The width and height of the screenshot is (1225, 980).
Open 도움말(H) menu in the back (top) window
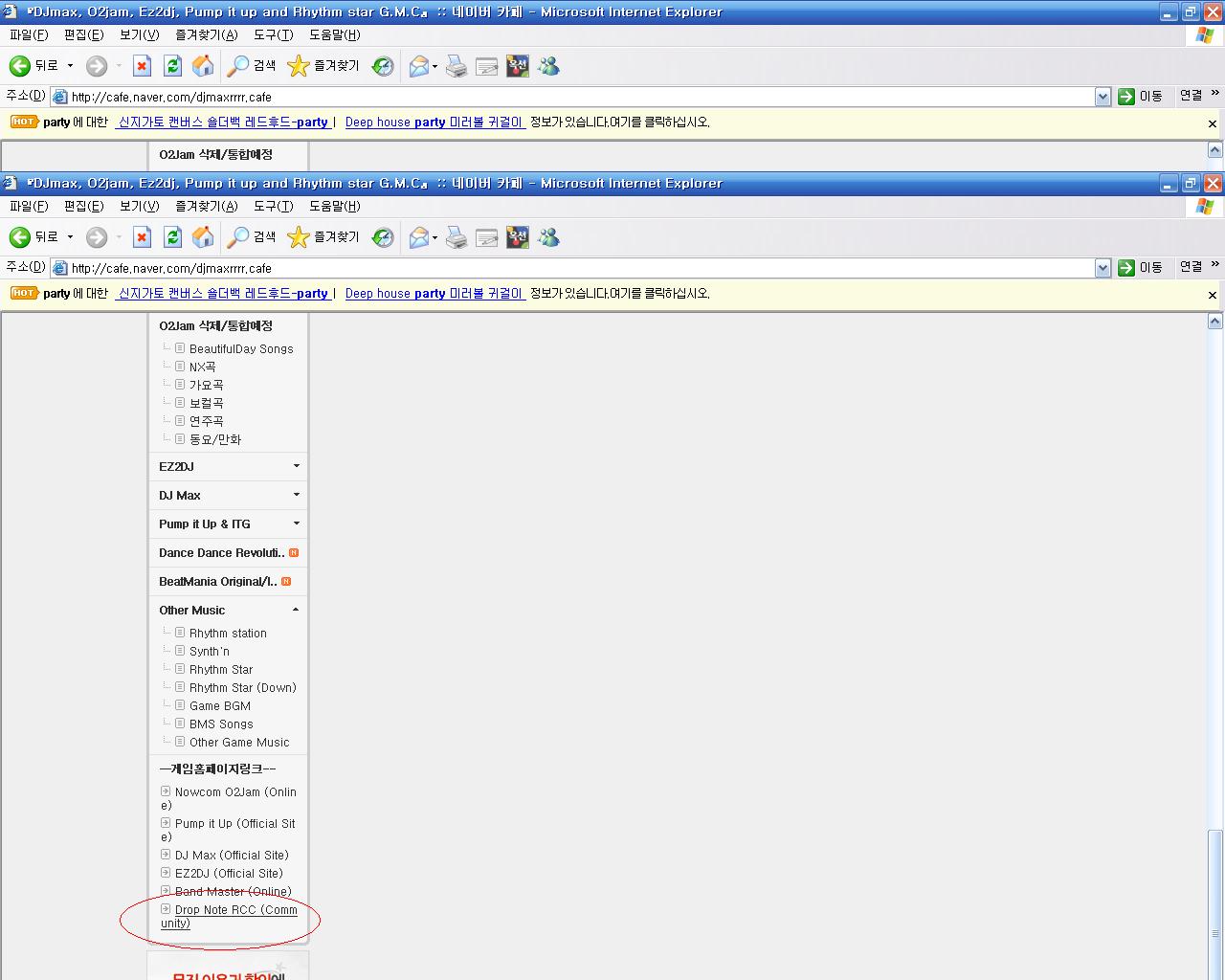coord(334,34)
